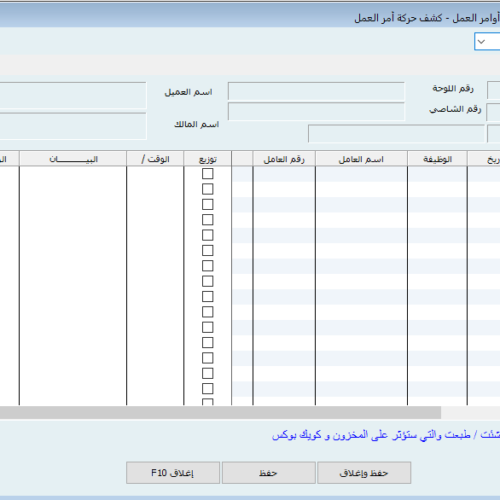Screen dimensions: 500x500
Task: Click the horizontal scrollbar under the grid
Action: click(220, 412)
